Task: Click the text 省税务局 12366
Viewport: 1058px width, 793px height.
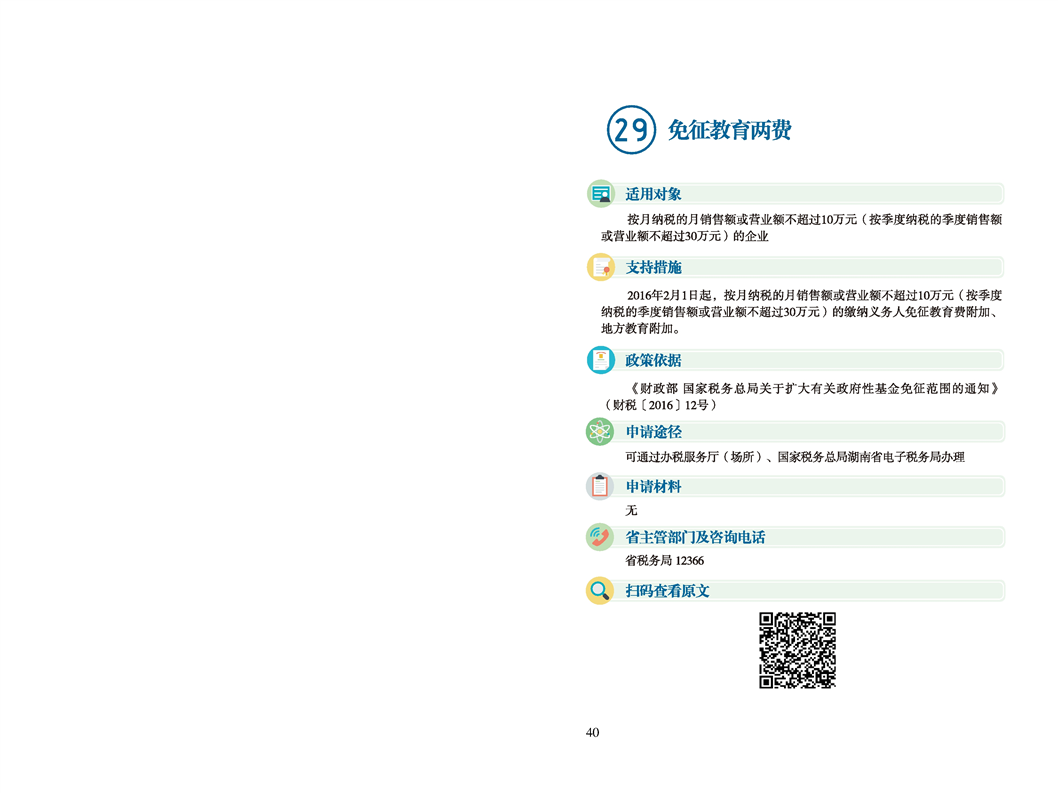Action: point(665,561)
